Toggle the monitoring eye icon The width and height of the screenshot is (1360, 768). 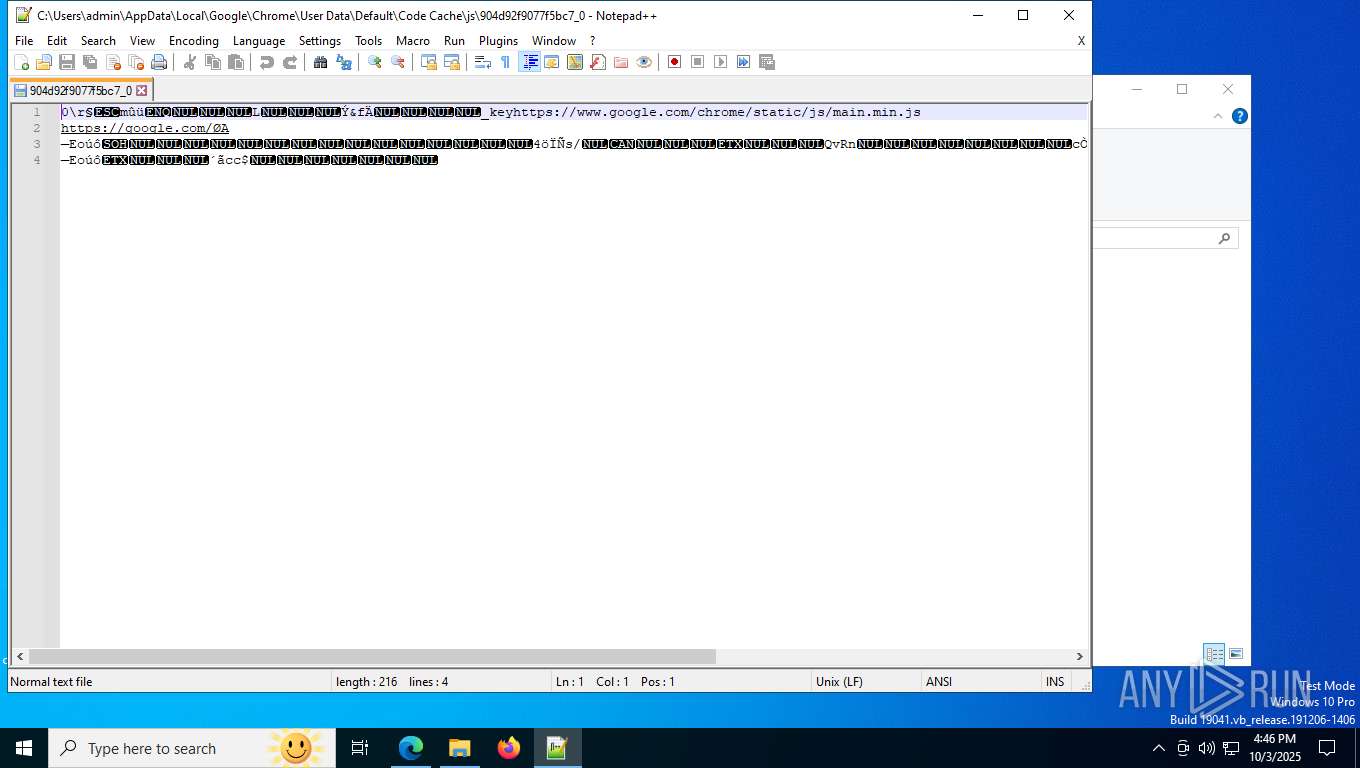(644, 62)
